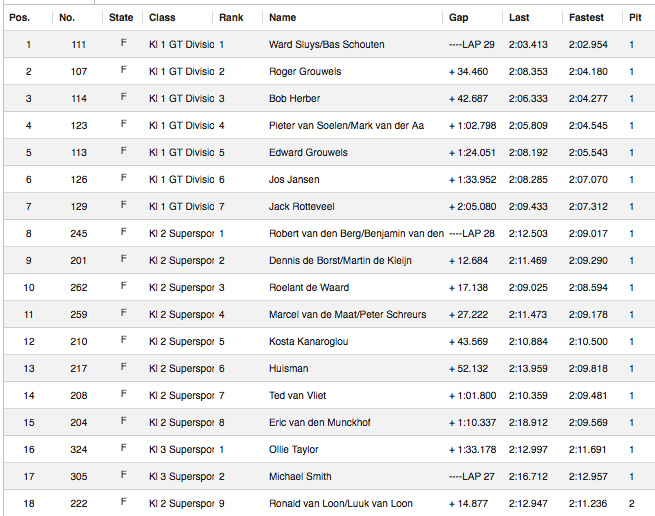Click car number 245 cell
655x516 pixels.
pos(80,234)
